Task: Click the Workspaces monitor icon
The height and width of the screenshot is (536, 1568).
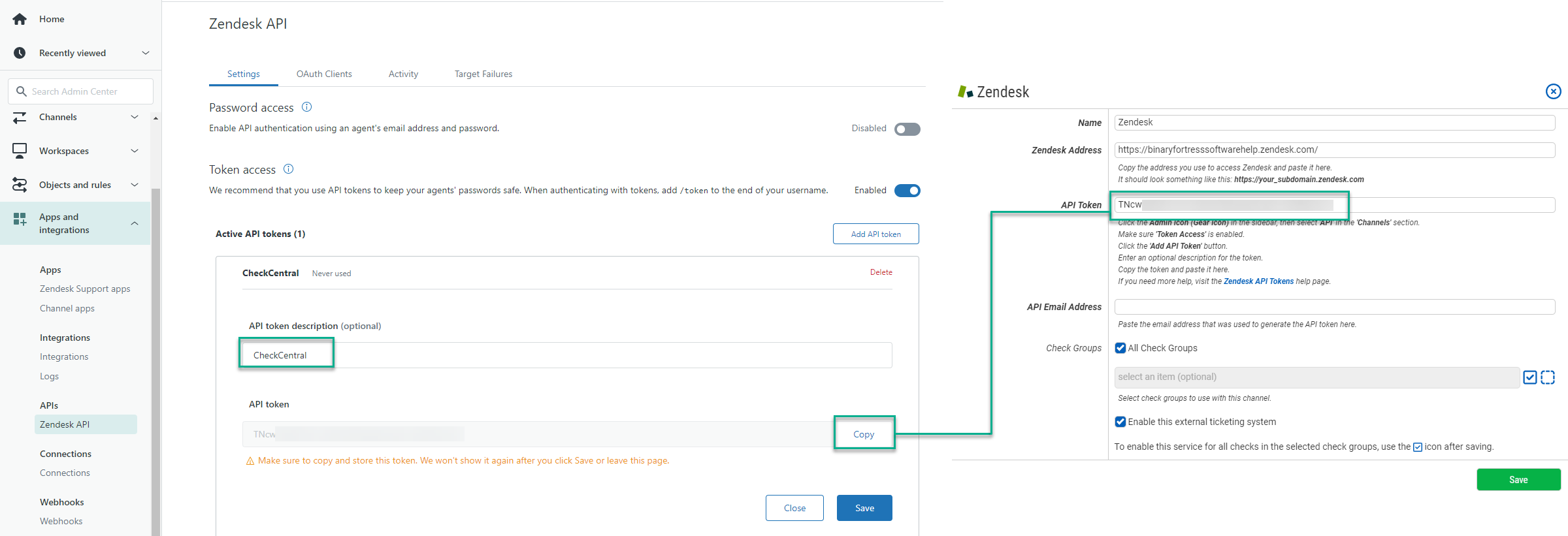Action: (x=20, y=151)
